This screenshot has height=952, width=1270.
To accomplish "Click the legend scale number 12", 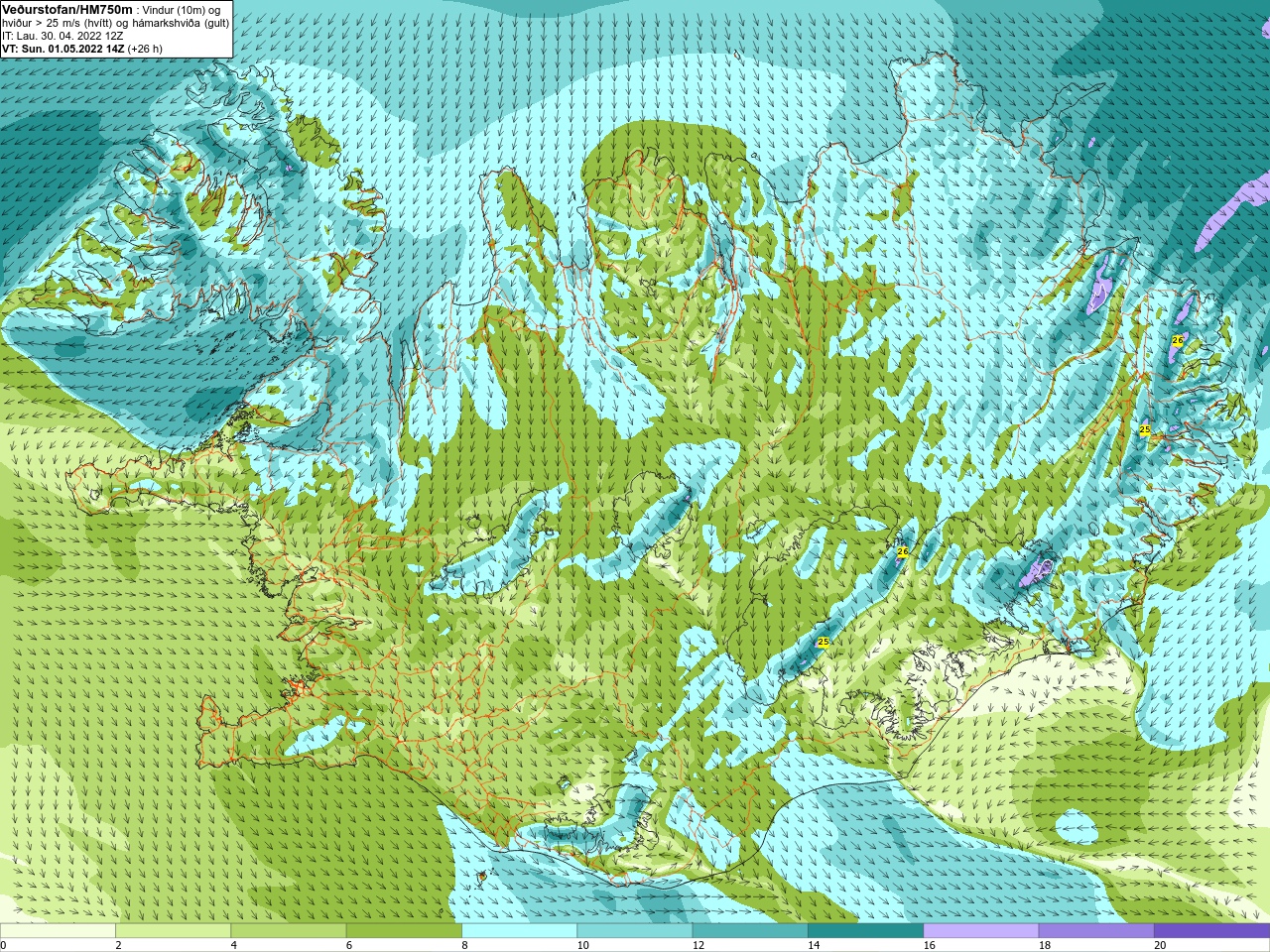I will [698, 945].
